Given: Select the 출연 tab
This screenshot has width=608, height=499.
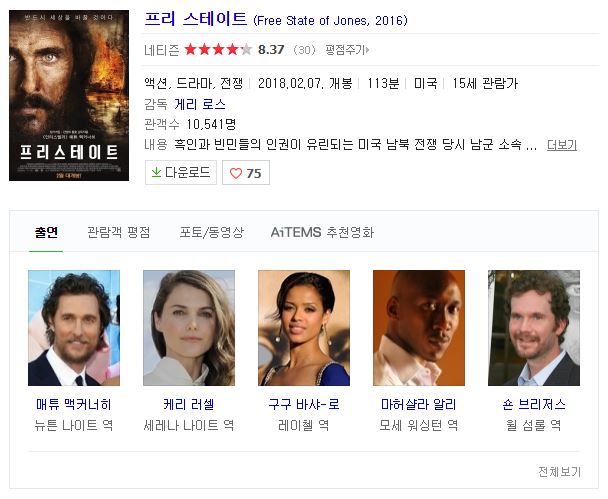Looking at the screenshot, I should pos(46,232).
